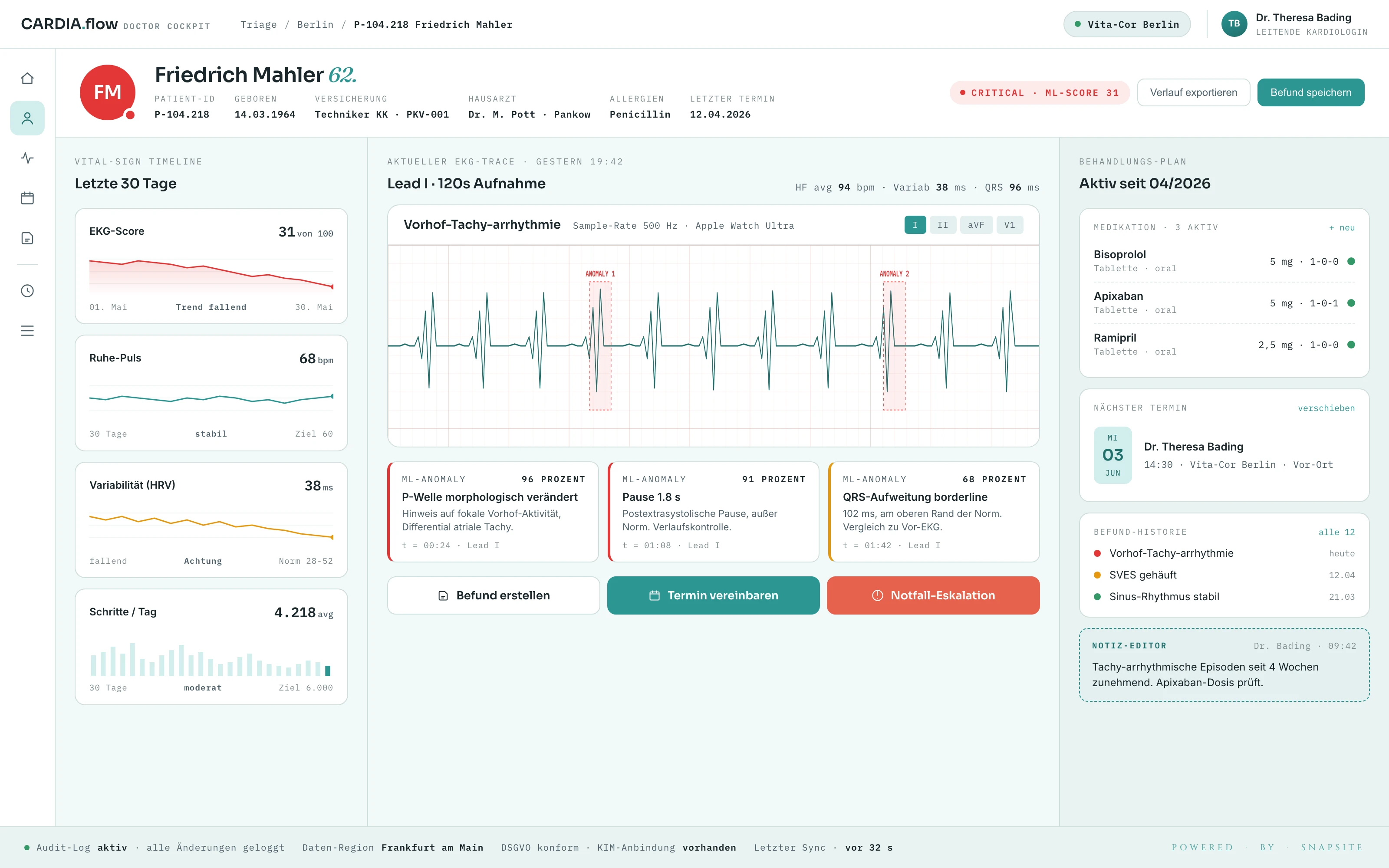
Task: Click Triage breadcrumb
Action: point(258,25)
